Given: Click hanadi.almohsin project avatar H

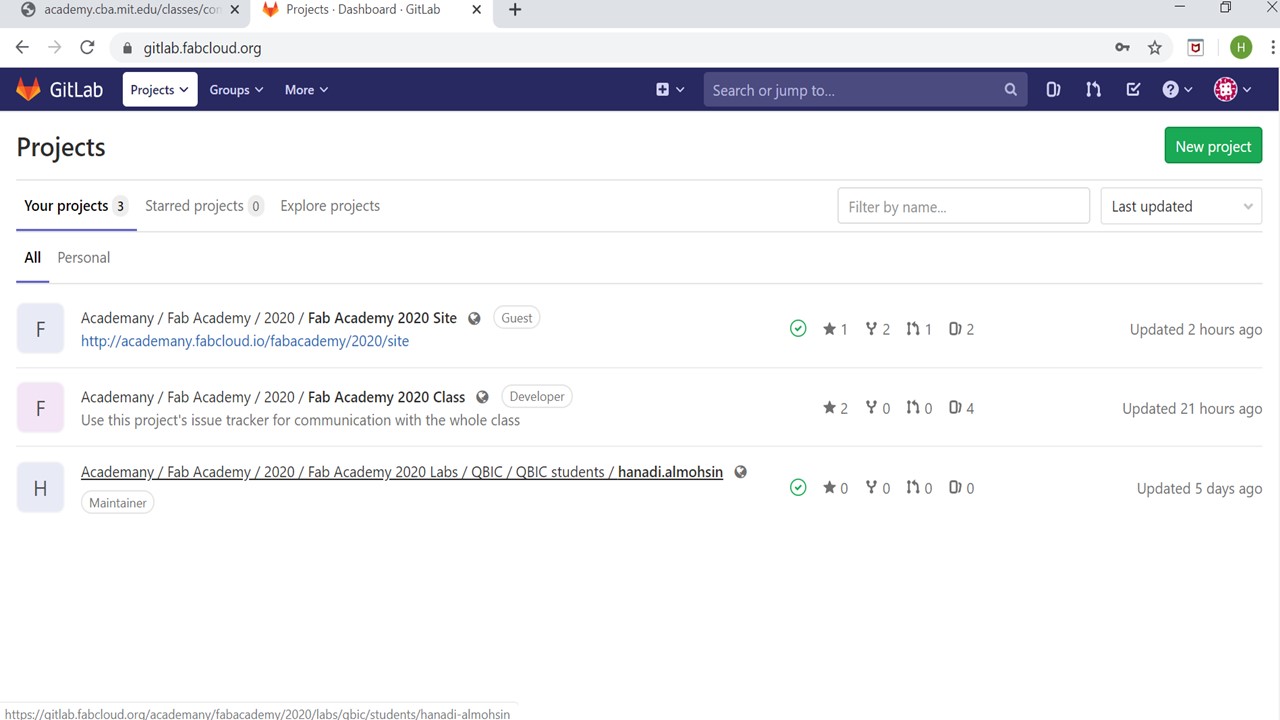Looking at the screenshot, I should coord(40,488).
